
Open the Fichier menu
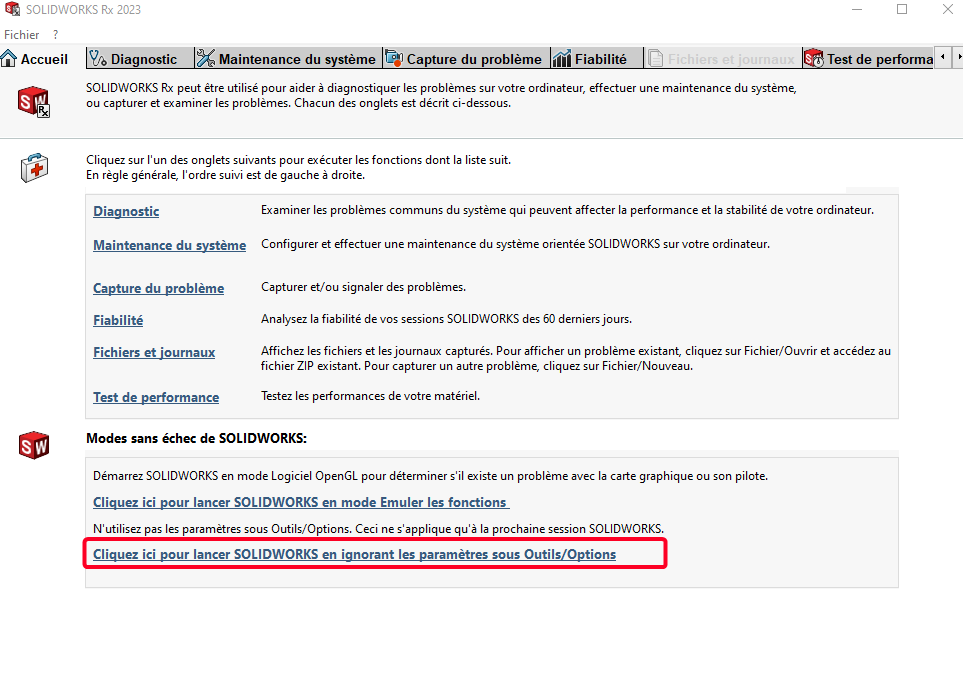[x=21, y=34]
